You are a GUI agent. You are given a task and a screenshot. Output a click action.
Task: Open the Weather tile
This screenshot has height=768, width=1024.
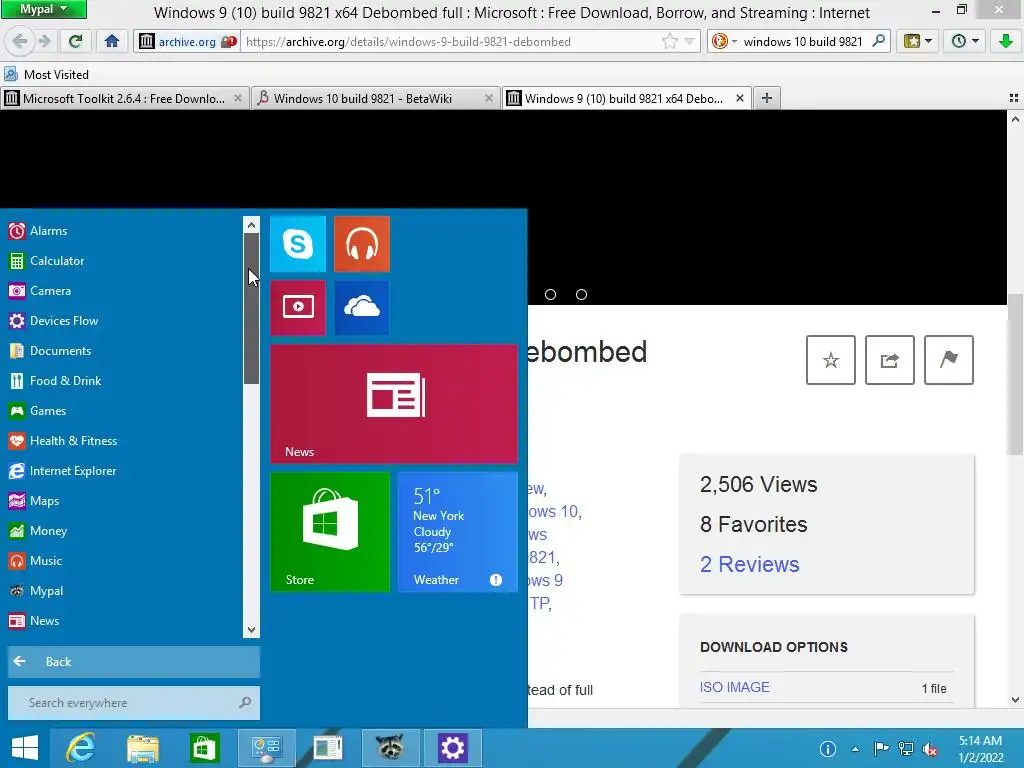(458, 532)
